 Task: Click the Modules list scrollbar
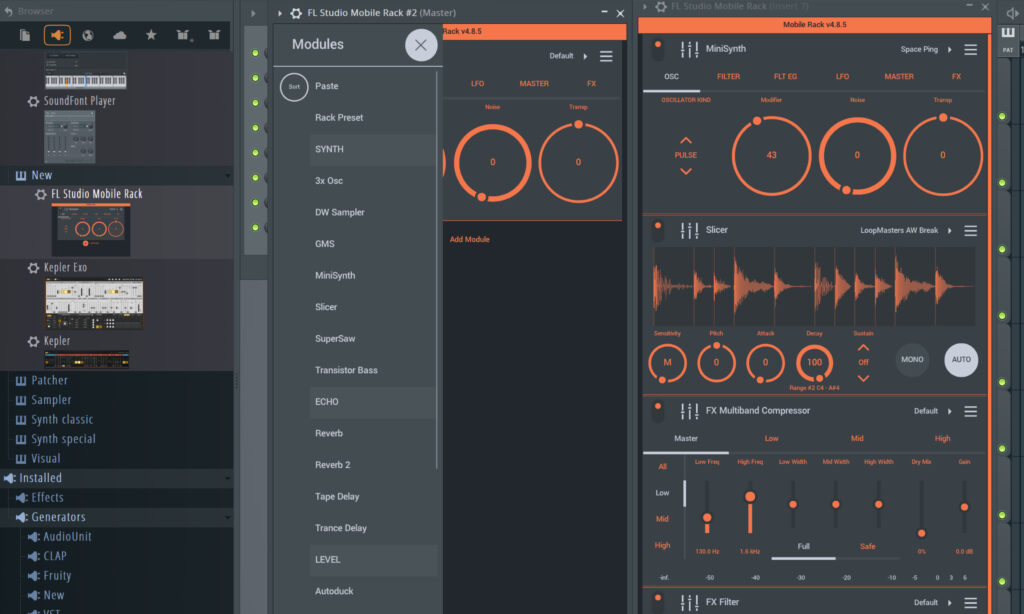coord(436,269)
